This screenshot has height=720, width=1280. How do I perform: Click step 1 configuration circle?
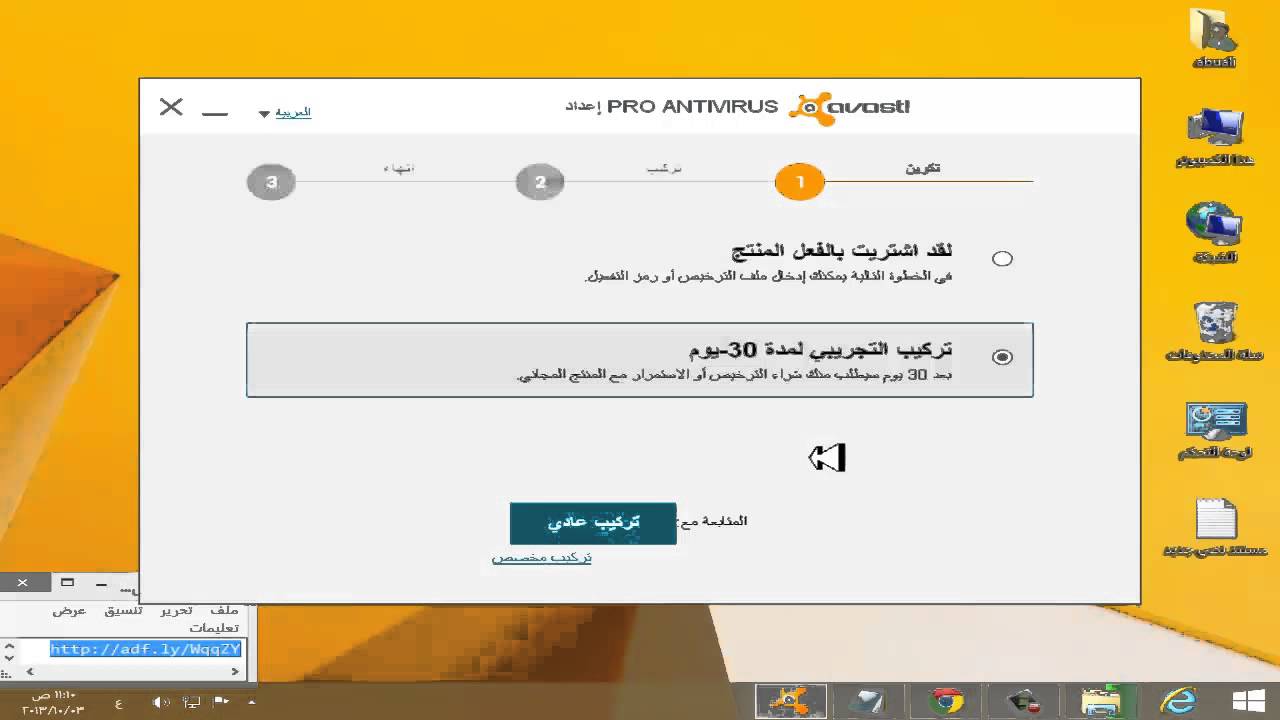coord(799,182)
